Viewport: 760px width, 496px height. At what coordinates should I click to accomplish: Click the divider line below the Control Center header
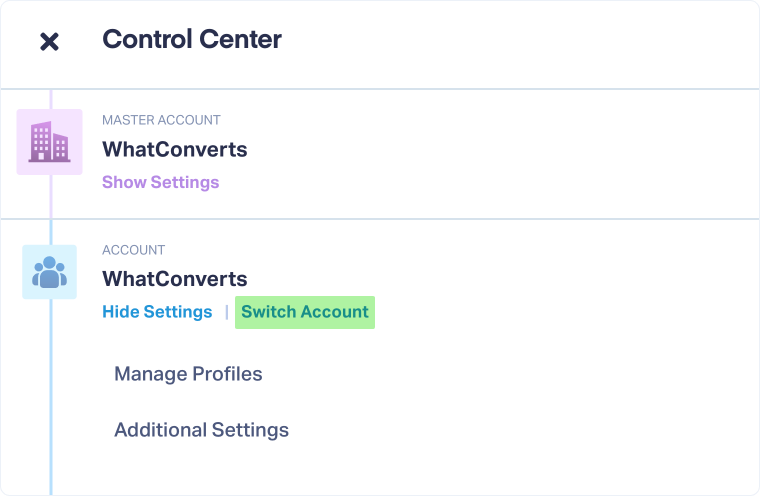click(400, 89)
